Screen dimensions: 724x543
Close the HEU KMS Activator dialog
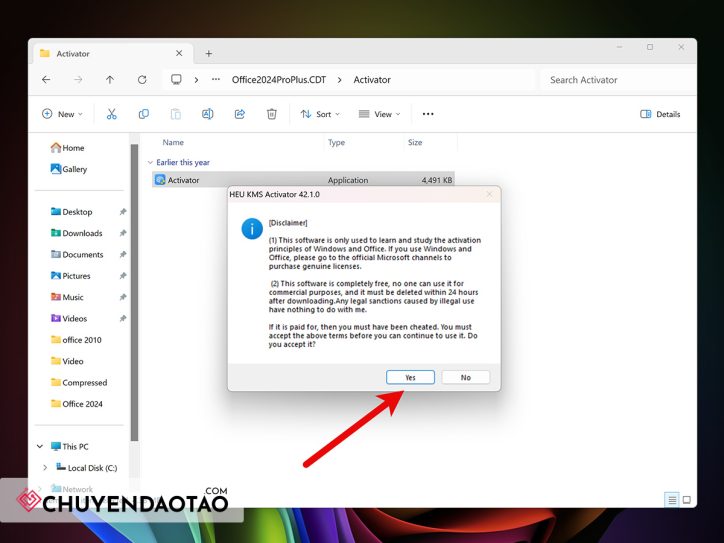point(489,194)
